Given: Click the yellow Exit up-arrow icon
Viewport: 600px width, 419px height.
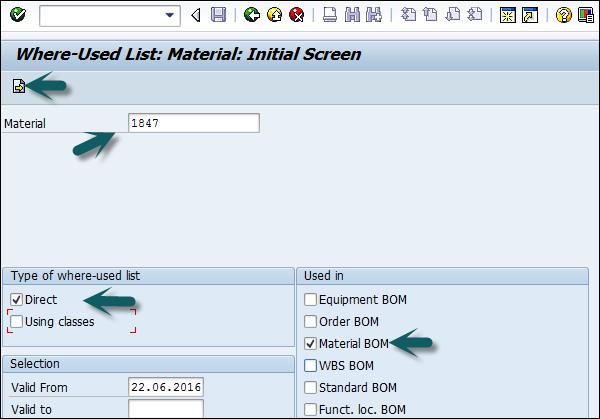Looking at the screenshot, I should (274, 15).
